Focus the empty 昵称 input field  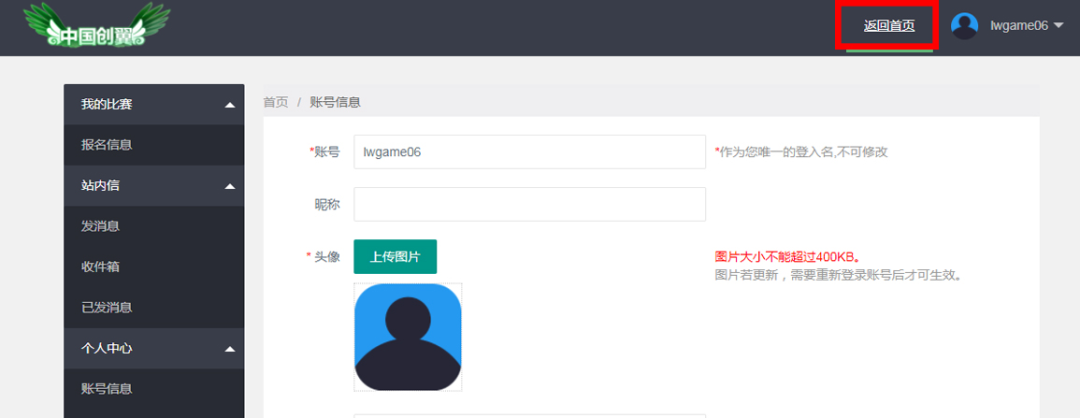(x=530, y=205)
